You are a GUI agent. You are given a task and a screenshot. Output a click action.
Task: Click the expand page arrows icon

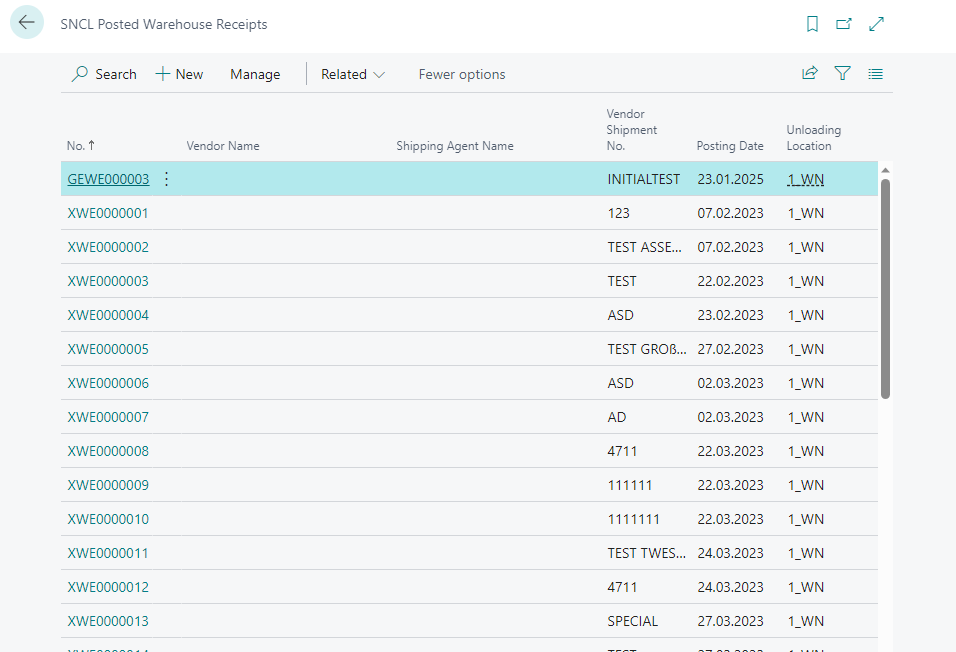pyautogui.click(x=877, y=24)
